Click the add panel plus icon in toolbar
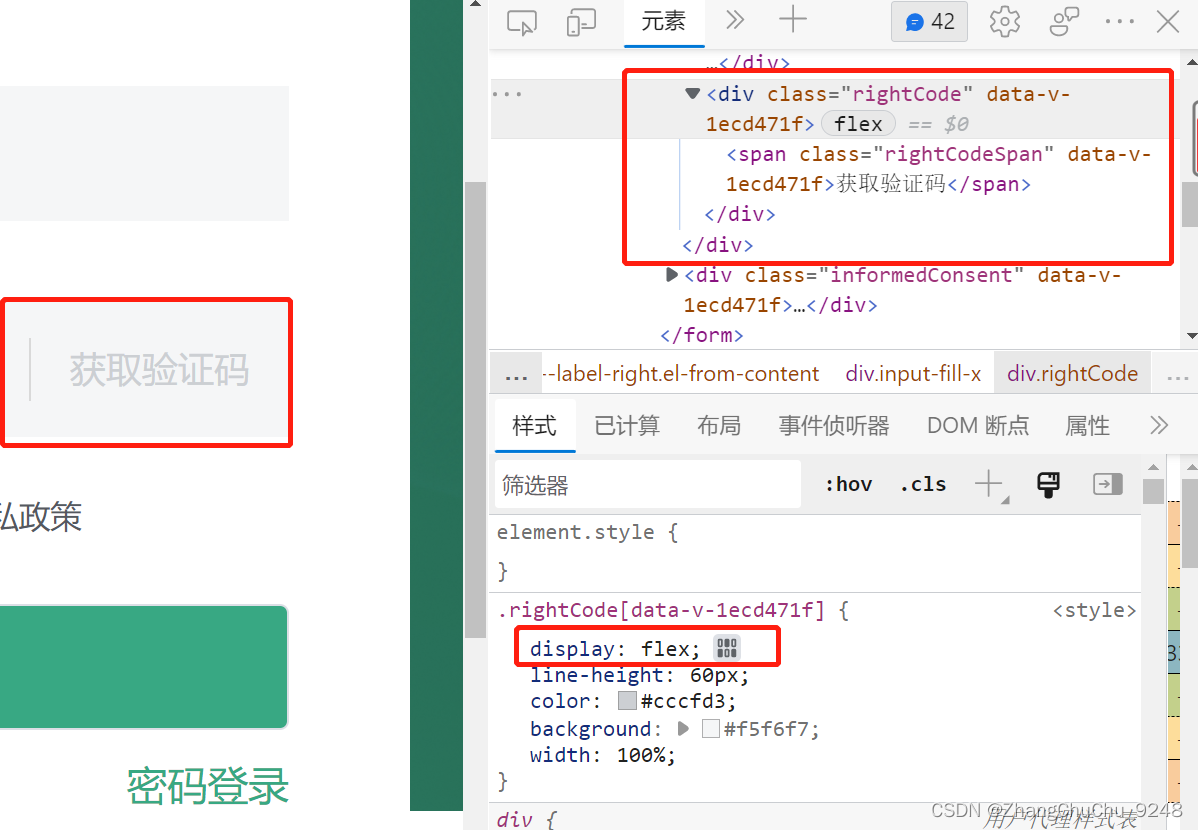Screen dimensions: 1198x830 [x=793, y=20]
